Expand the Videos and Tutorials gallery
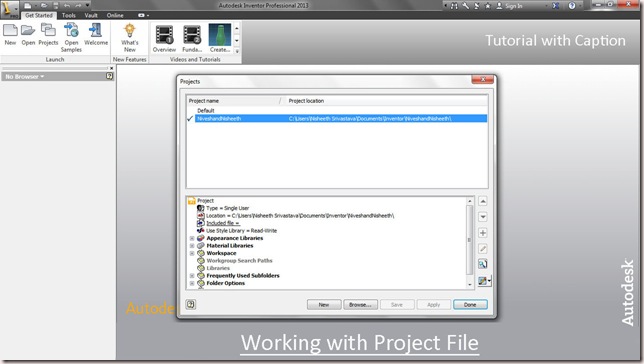The height and width of the screenshot is (364, 644). [x=237, y=51]
